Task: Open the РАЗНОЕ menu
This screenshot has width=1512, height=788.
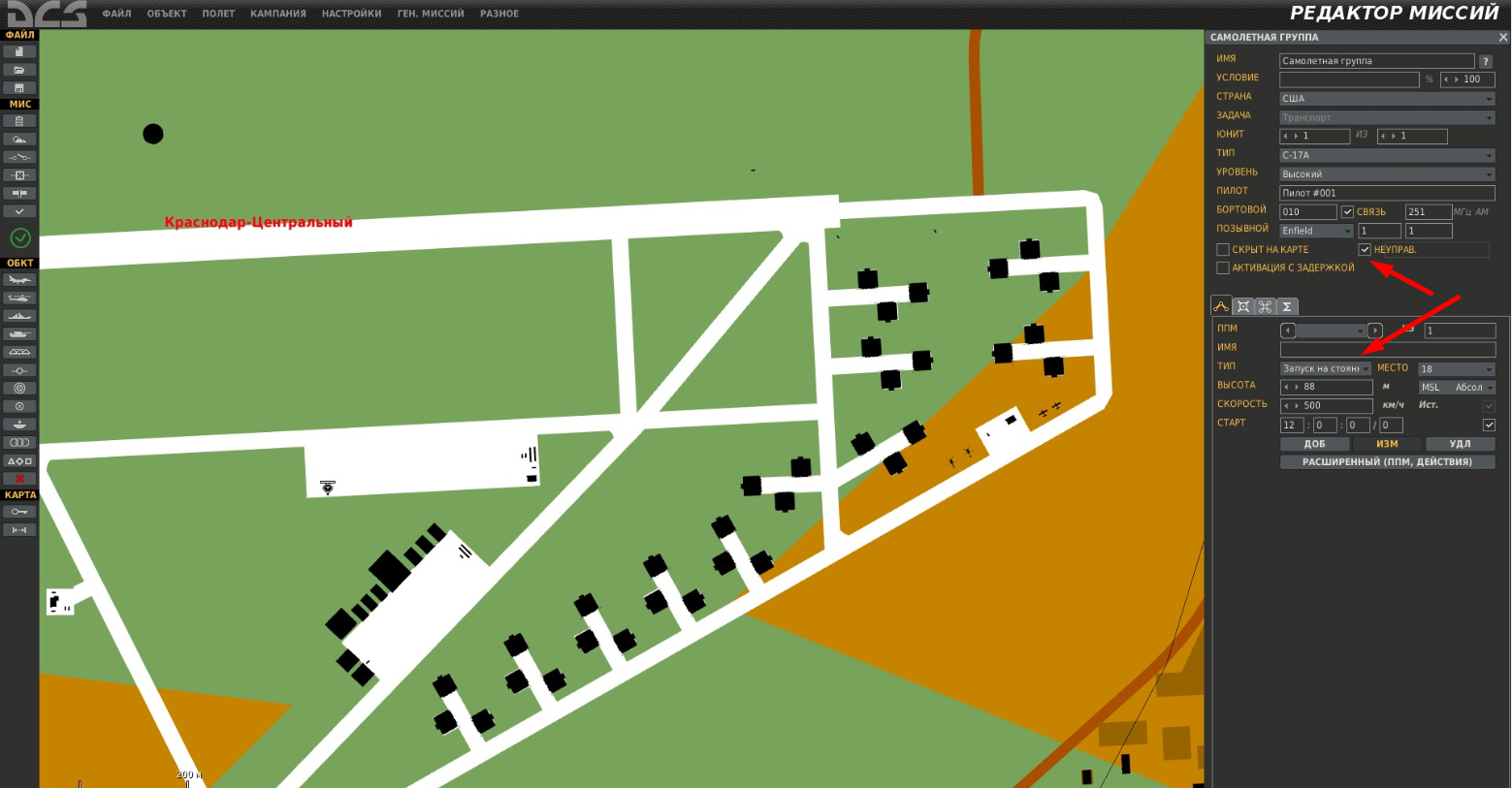Action: click(x=499, y=15)
